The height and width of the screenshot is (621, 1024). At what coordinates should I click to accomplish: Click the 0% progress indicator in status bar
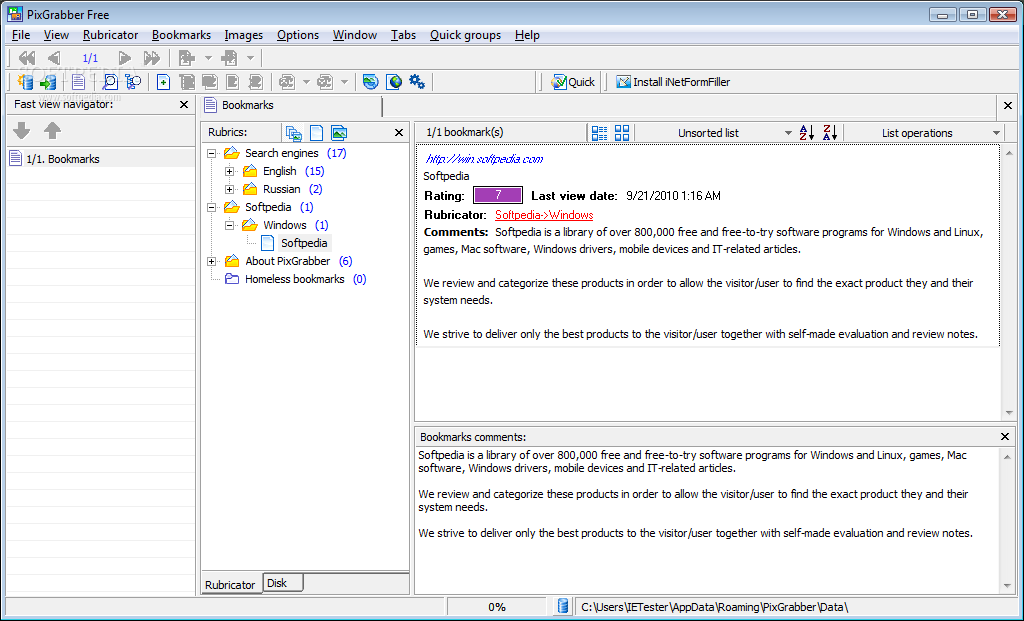coord(497,607)
